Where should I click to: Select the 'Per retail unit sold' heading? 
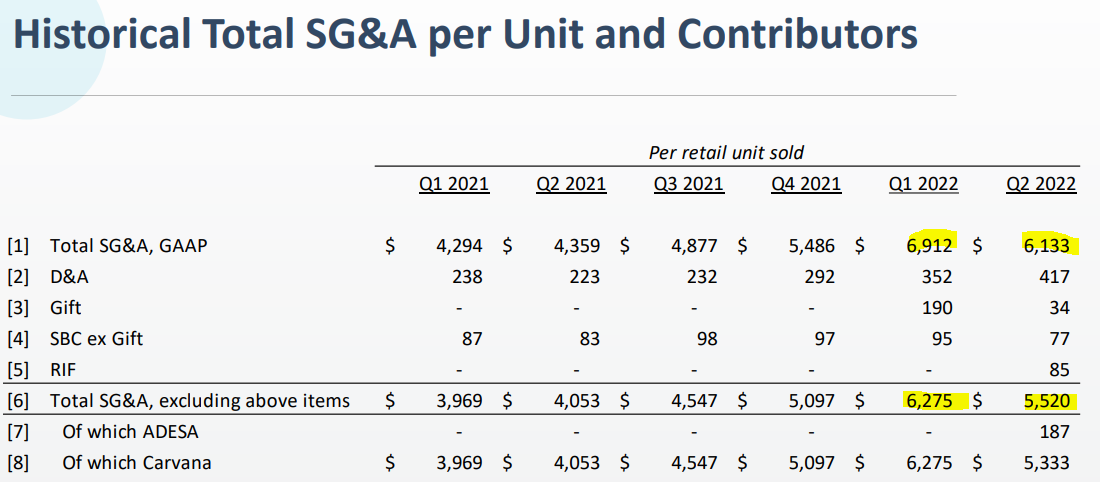coord(725,152)
